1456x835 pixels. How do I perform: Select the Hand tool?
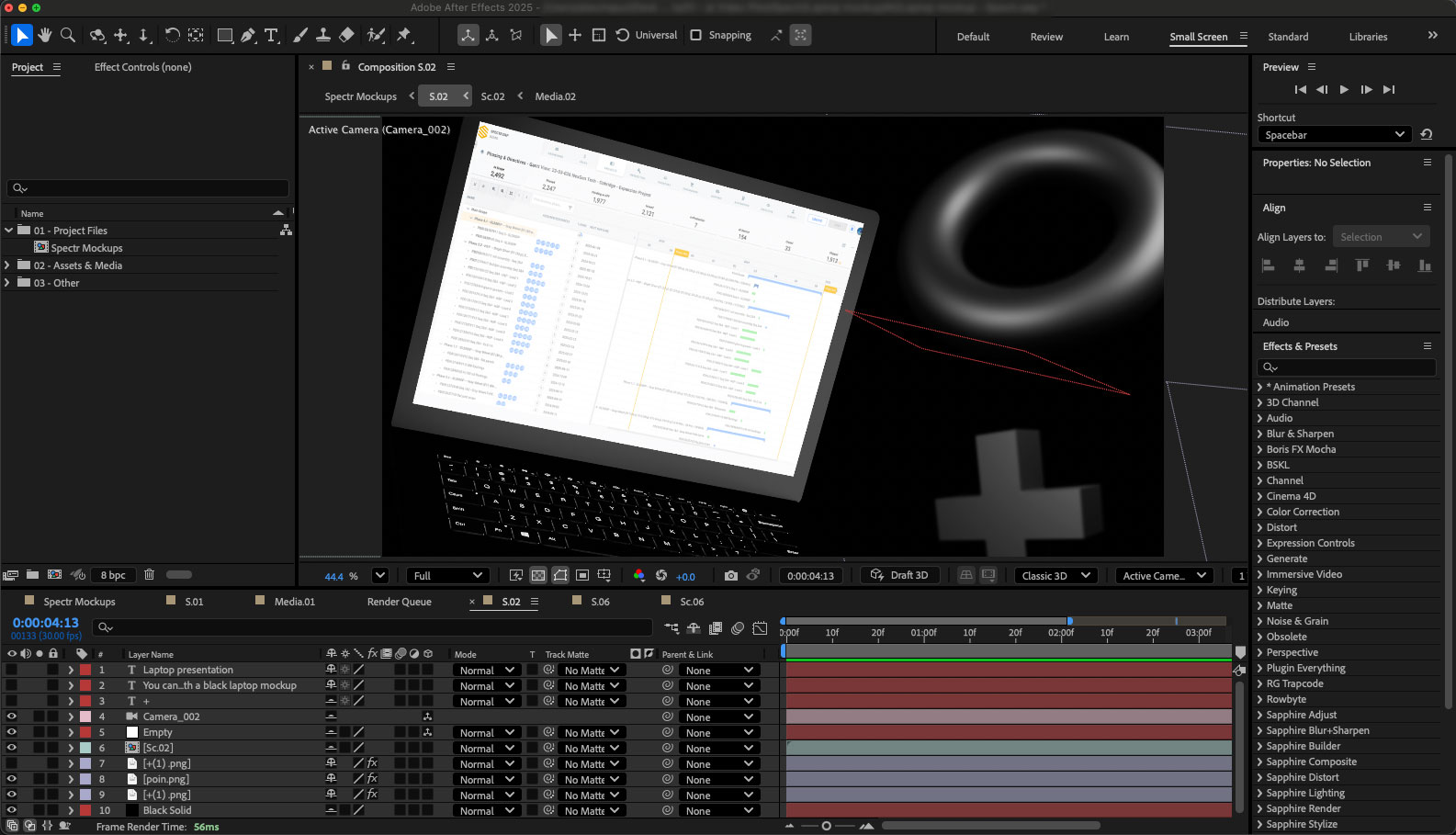click(x=44, y=36)
